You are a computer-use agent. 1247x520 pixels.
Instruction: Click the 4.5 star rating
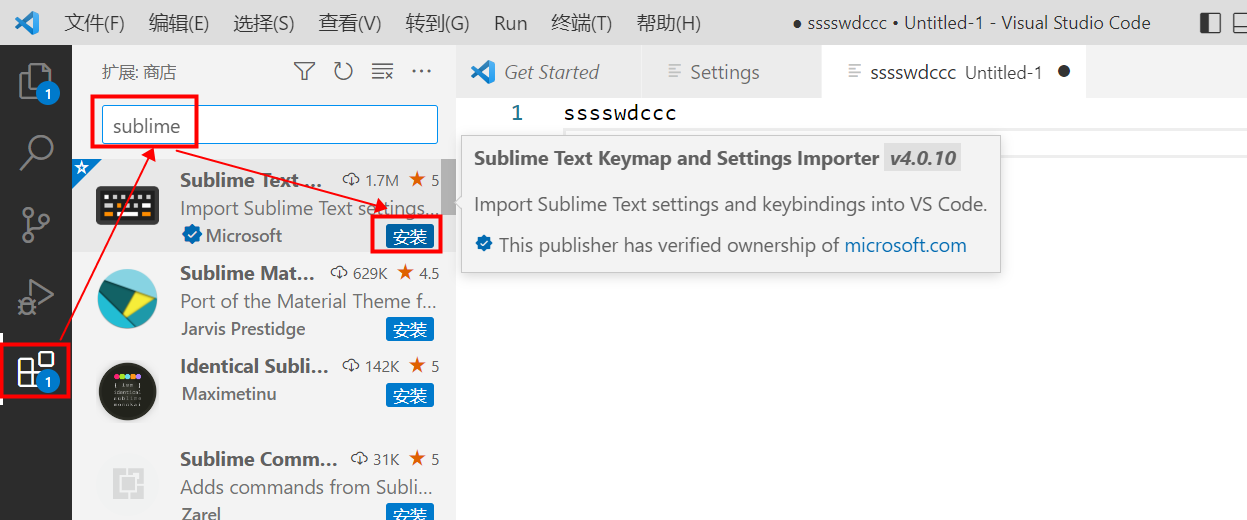coord(418,273)
